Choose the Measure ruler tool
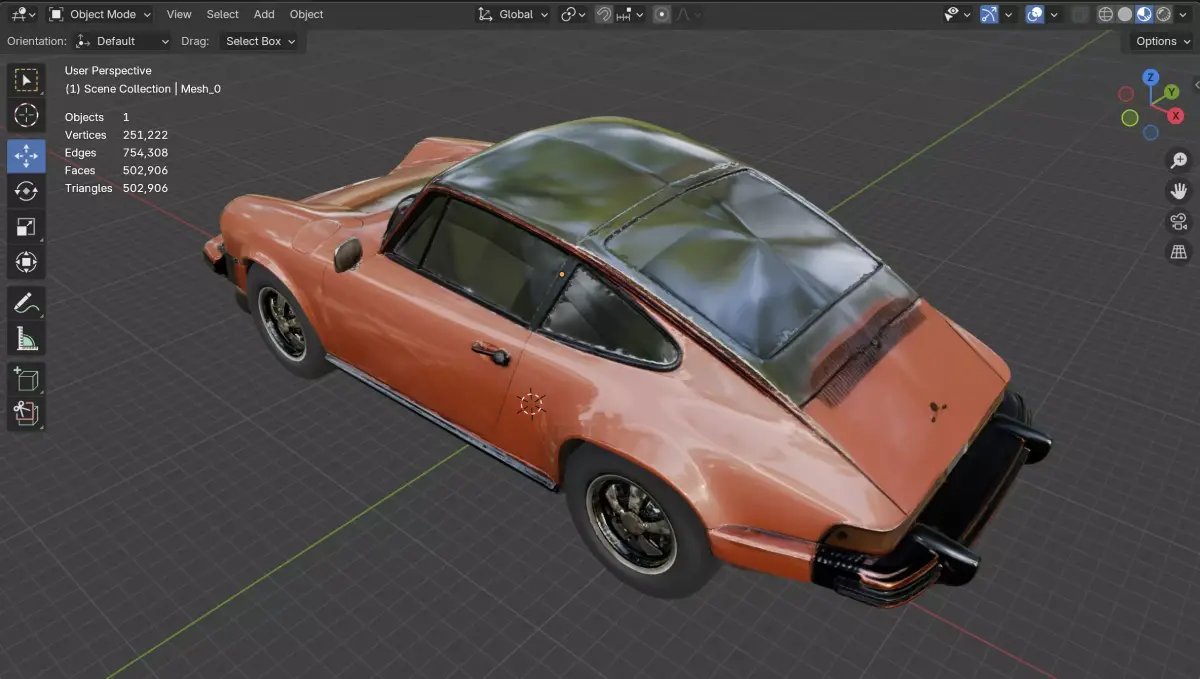Viewport: 1200px width, 679px height. click(26, 339)
